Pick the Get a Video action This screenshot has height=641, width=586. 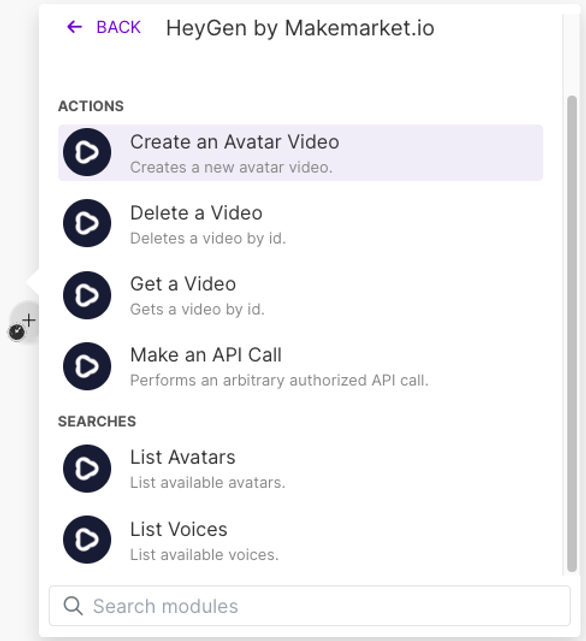pyautogui.click(x=301, y=295)
